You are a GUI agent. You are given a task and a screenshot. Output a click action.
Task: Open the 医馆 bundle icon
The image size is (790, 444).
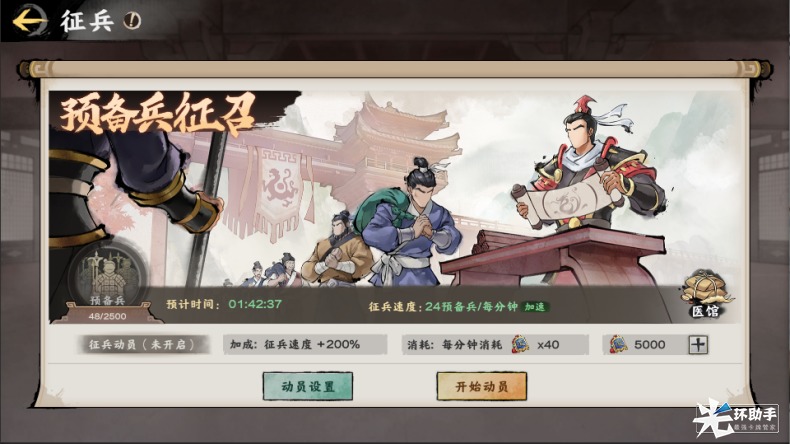pos(705,296)
